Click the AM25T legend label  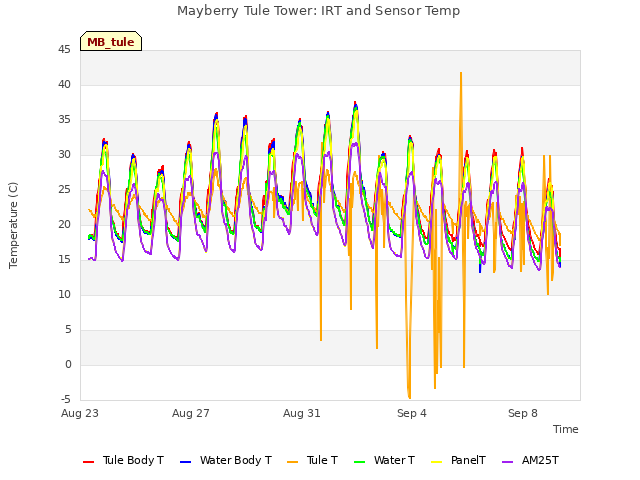tap(540, 460)
